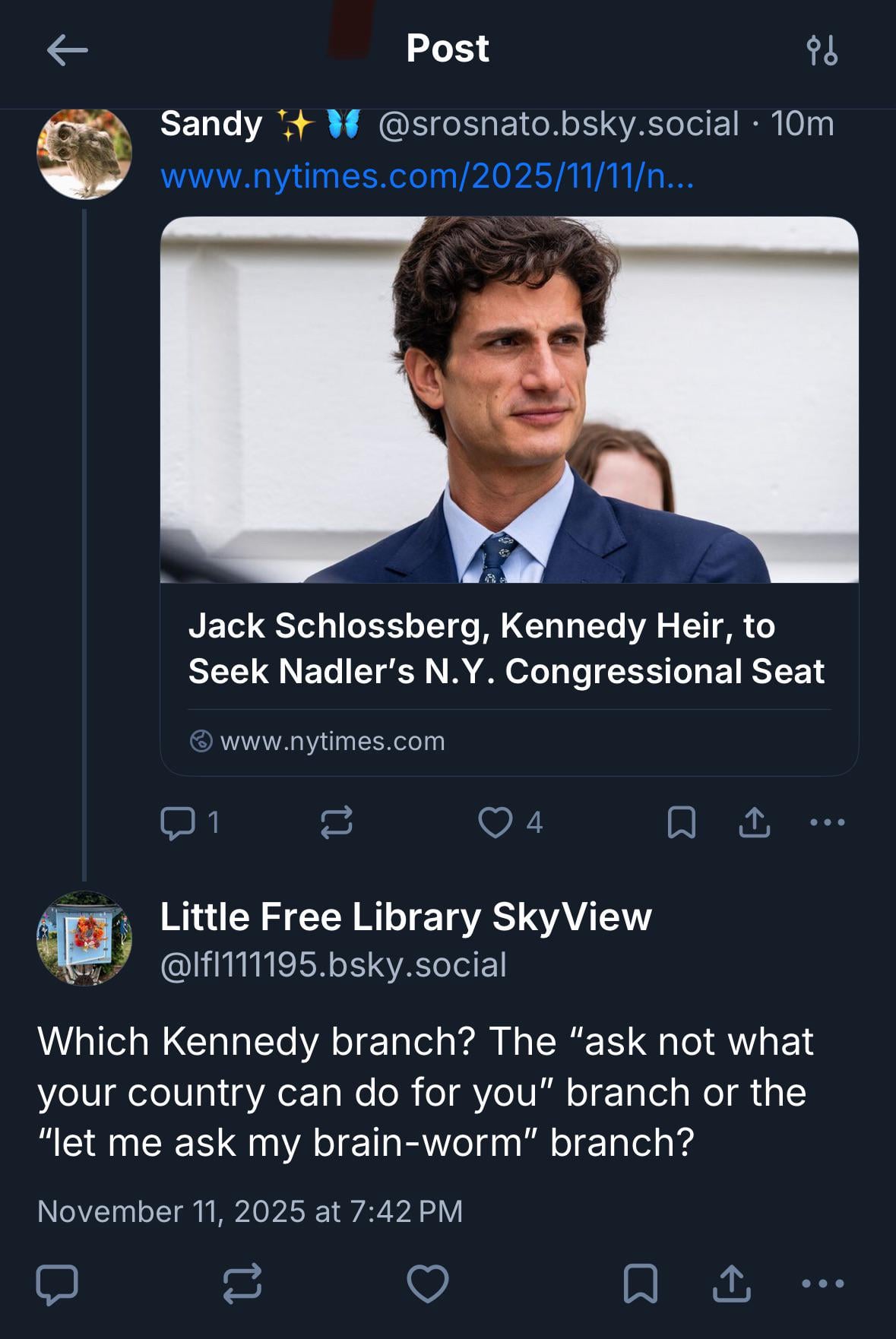Viewport: 896px width, 1339px height.
Task: Open @lfl111195.bsky.social profile handle
Action: tap(333, 965)
